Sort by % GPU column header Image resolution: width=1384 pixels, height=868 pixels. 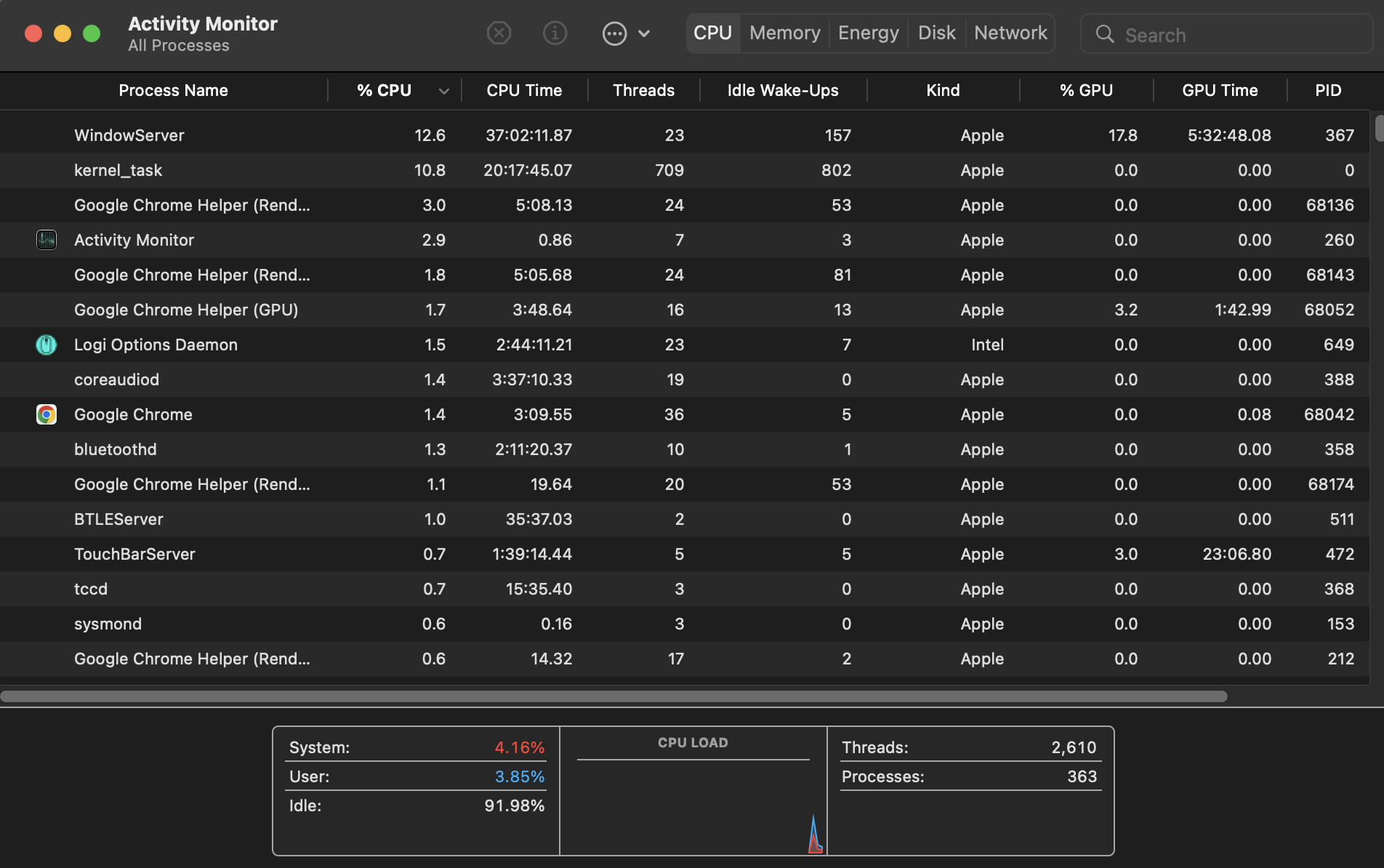pos(1086,91)
